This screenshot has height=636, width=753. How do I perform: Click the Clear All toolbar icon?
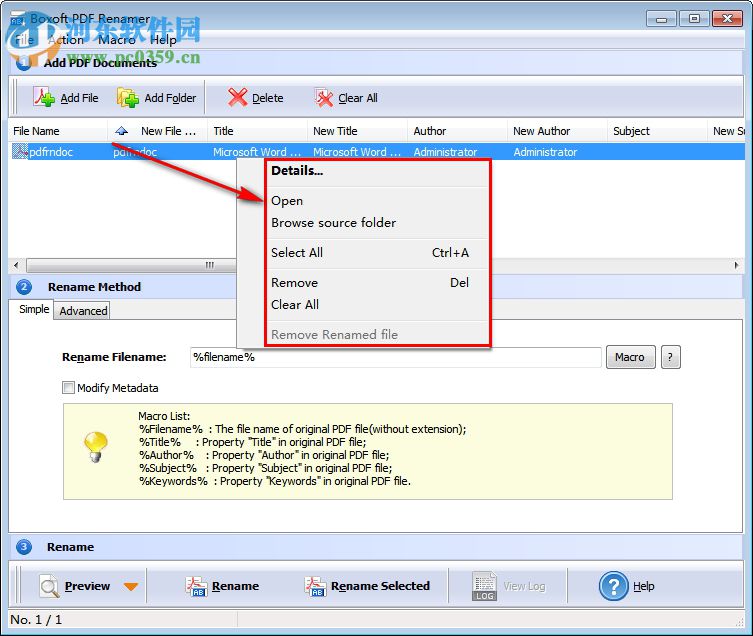324,98
